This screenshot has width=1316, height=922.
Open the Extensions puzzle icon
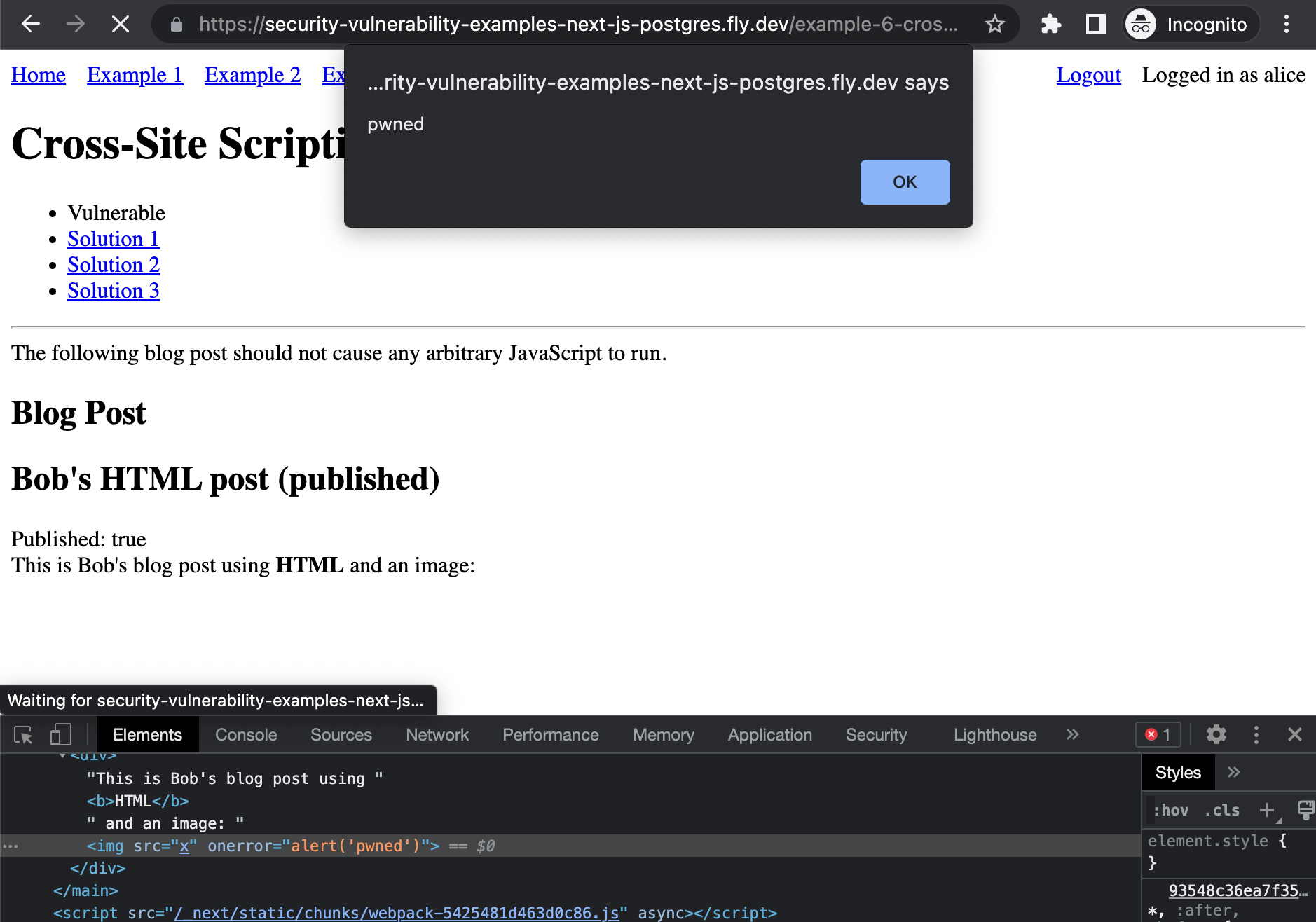(1050, 25)
